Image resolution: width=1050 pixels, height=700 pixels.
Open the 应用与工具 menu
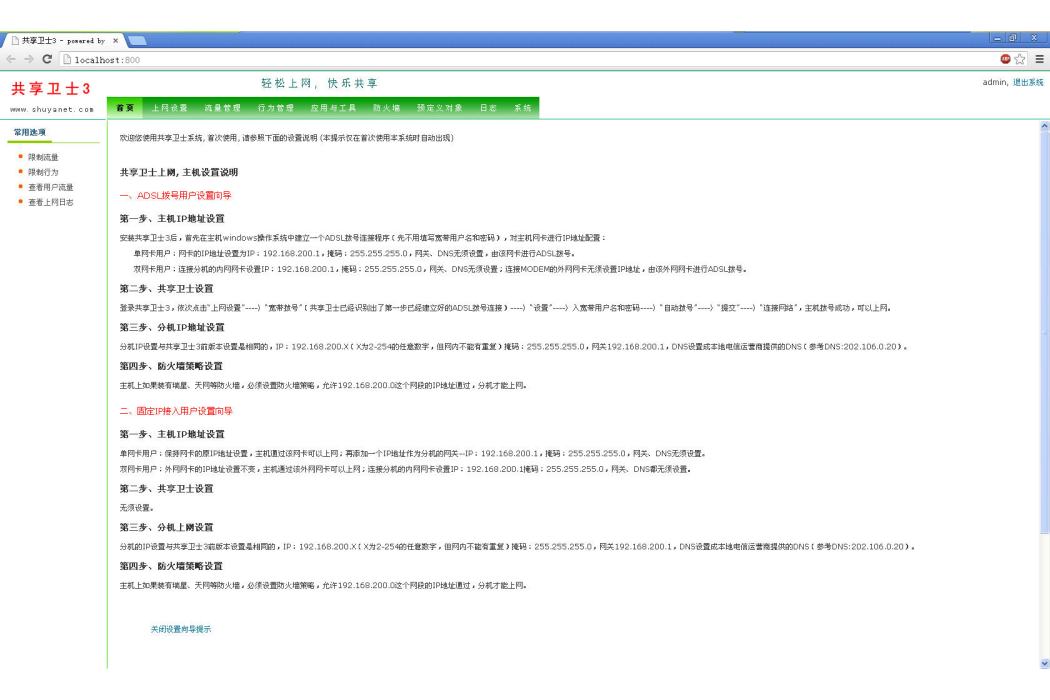pyautogui.click(x=333, y=108)
